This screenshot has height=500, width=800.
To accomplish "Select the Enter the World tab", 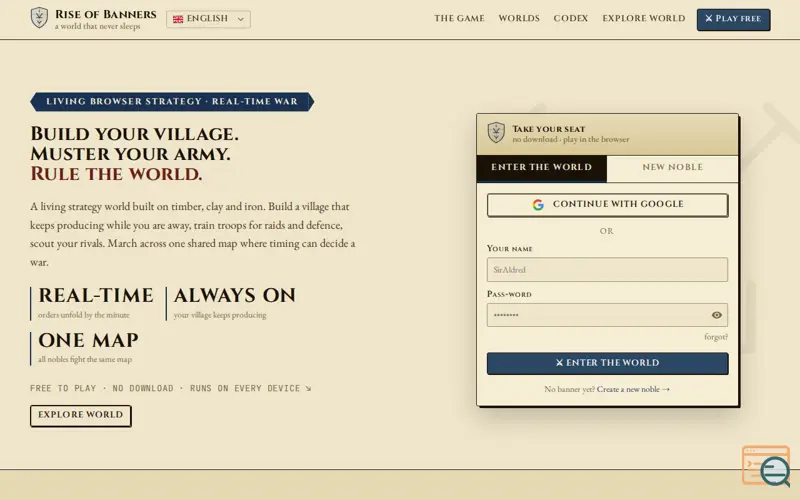I will (541, 167).
